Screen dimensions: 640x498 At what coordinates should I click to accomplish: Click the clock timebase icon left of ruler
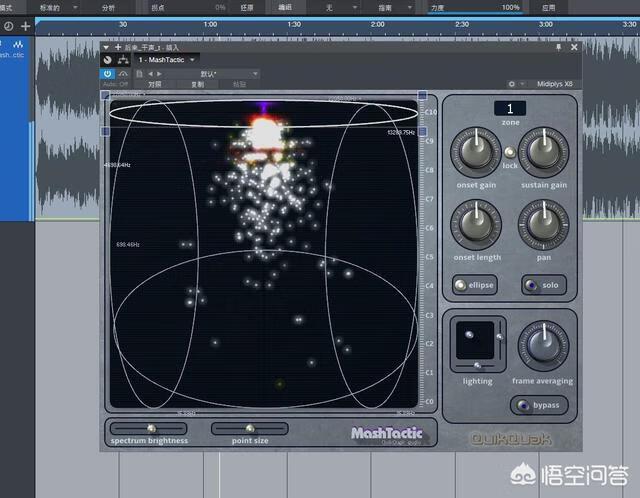[x=8, y=27]
